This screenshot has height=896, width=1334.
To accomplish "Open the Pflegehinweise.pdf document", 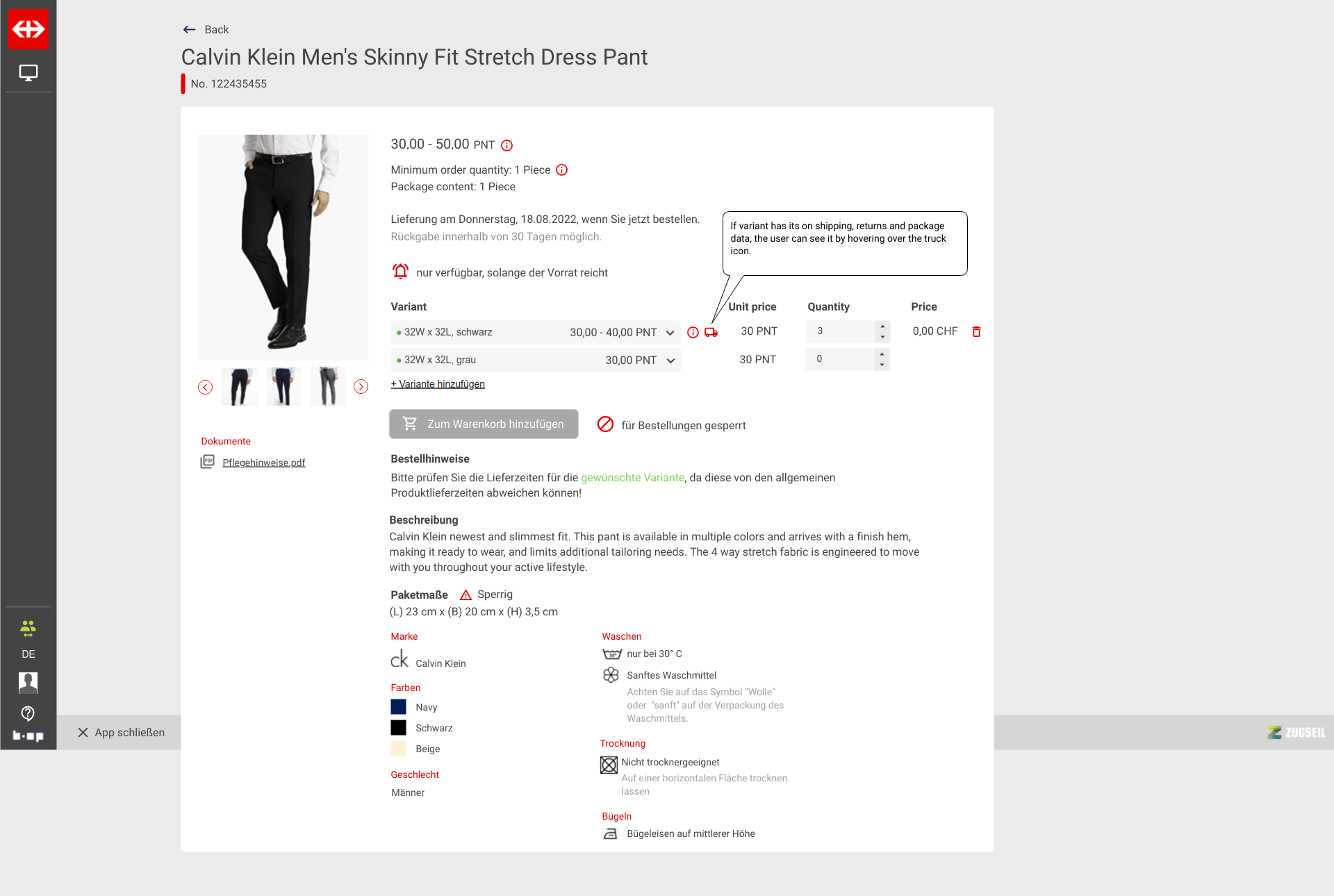I will pos(263,463).
